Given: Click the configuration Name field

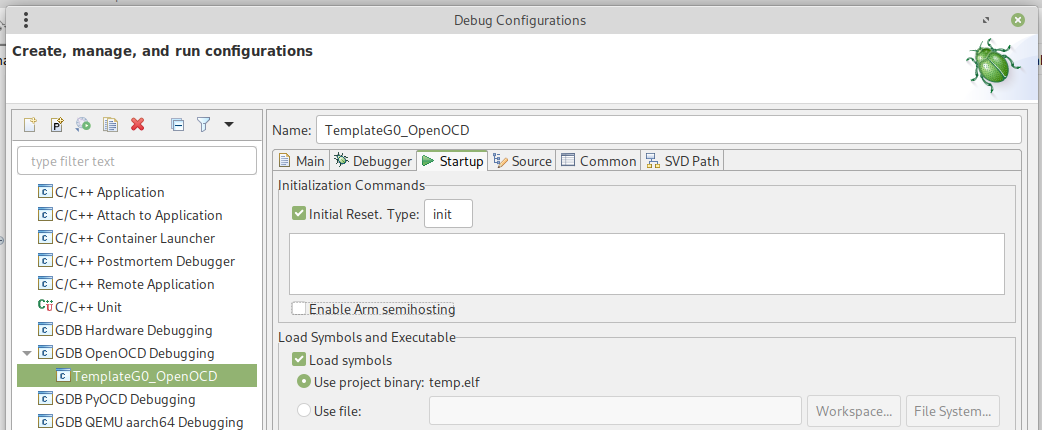Looking at the screenshot, I should [668, 130].
